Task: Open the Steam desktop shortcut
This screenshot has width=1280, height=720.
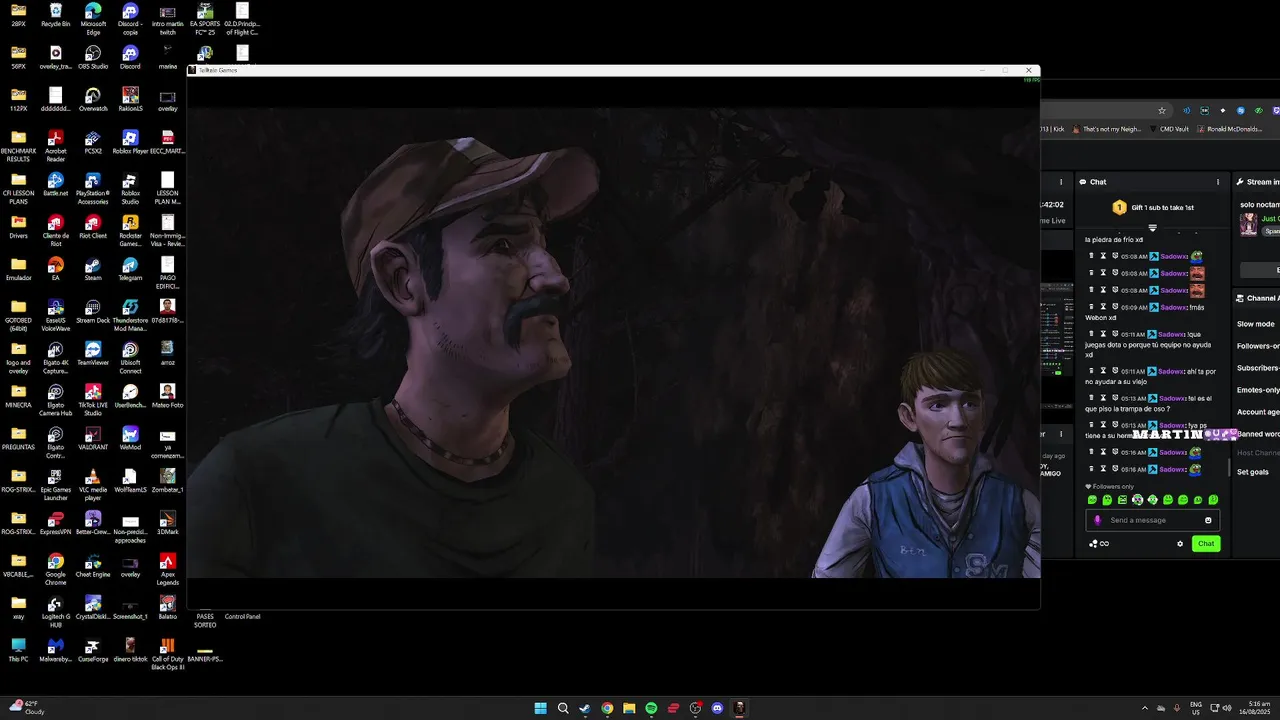Action: click(x=93, y=268)
